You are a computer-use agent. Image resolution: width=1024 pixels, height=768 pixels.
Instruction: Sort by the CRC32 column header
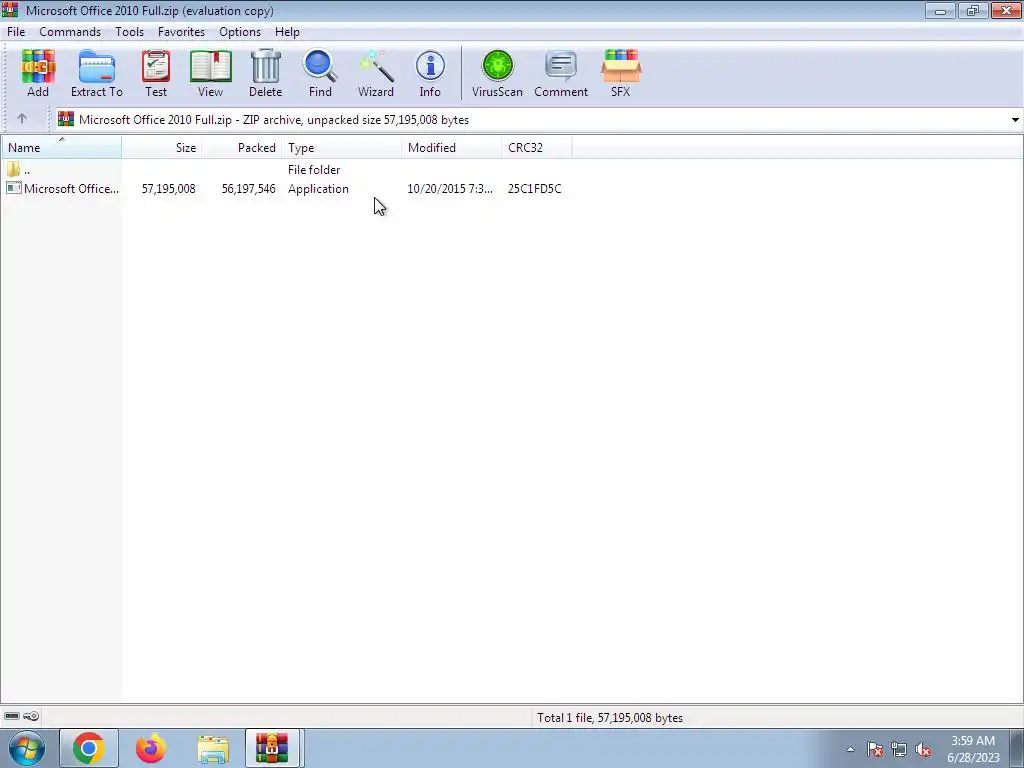pyautogui.click(x=537, y=148)
